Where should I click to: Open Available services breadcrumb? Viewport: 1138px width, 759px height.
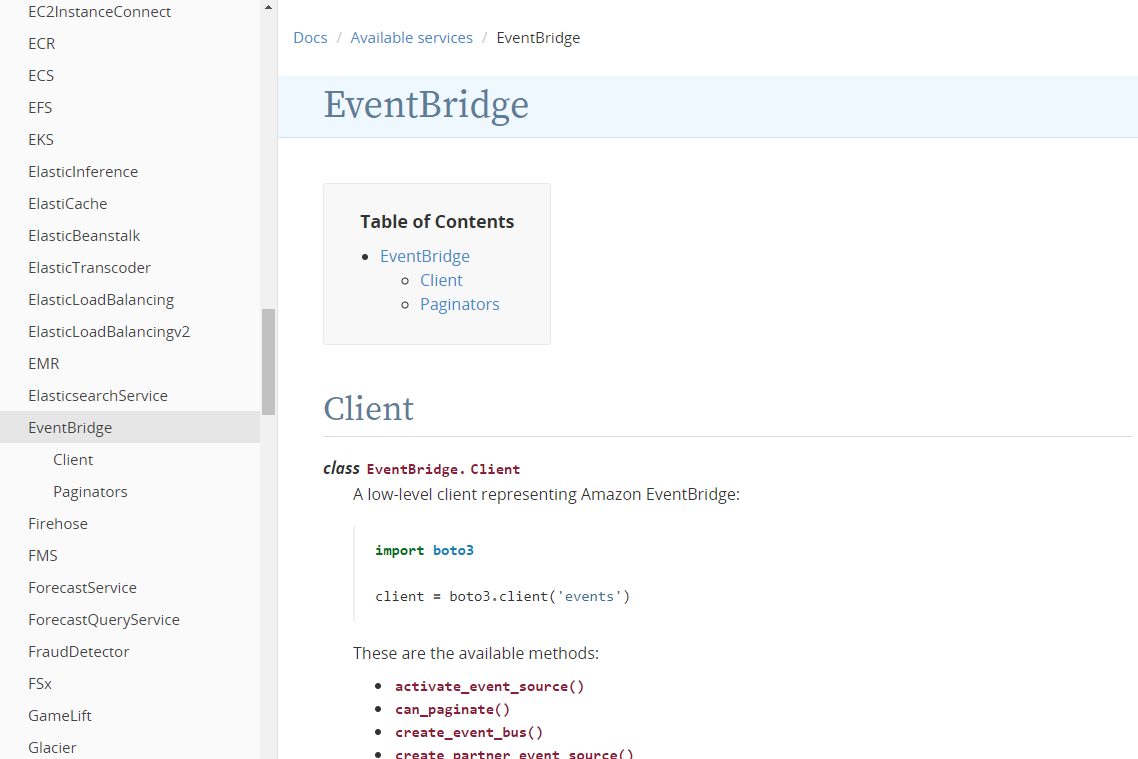coord(411,37)
